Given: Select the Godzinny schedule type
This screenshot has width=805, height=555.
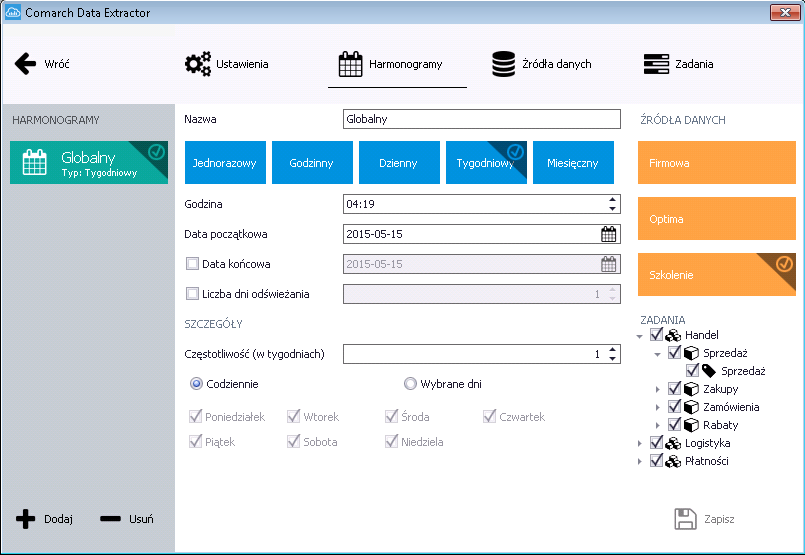Looking at the screenshot, I should click(x=312, y=163).
